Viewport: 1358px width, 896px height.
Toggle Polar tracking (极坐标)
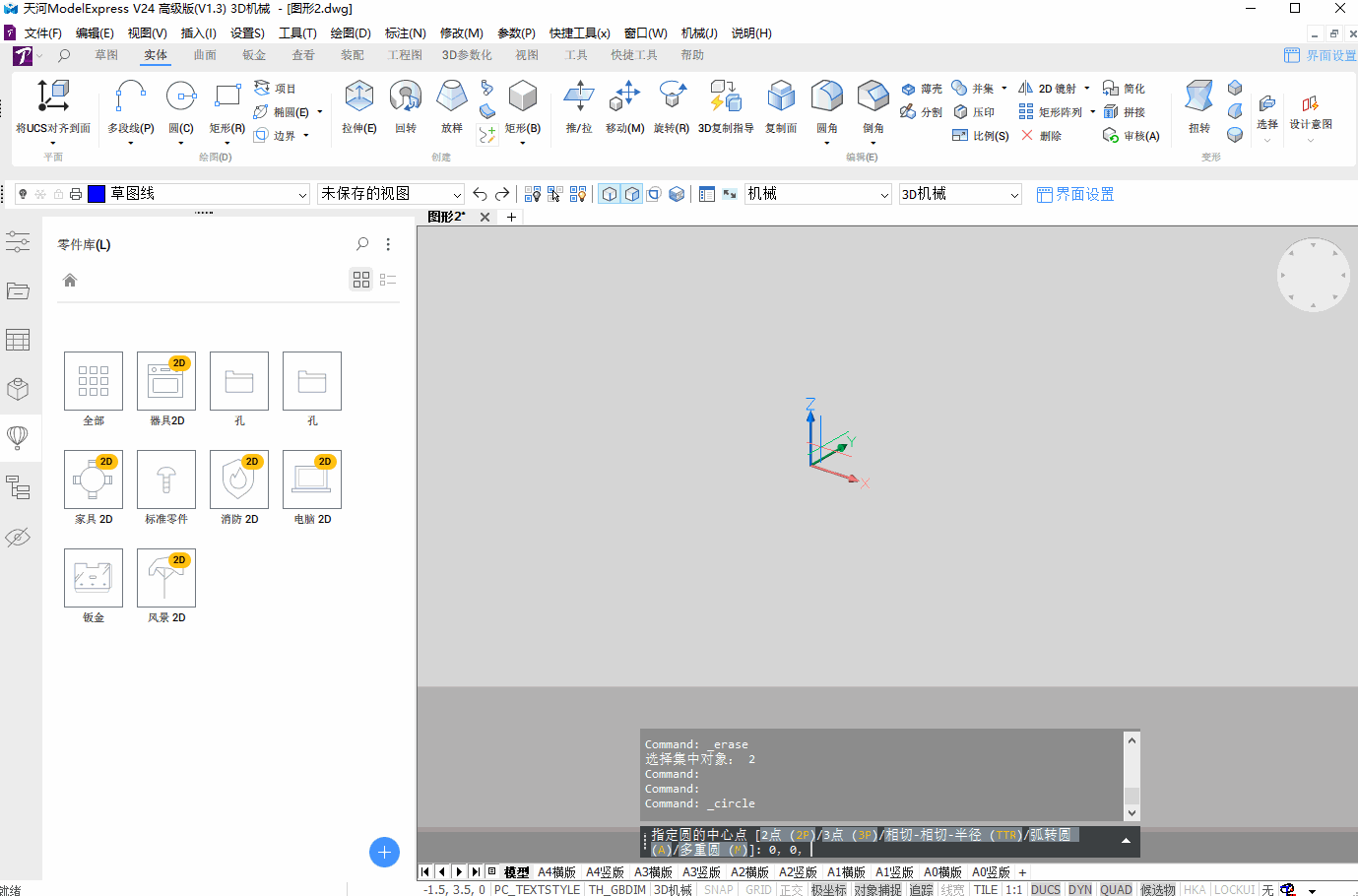[828, 889]
